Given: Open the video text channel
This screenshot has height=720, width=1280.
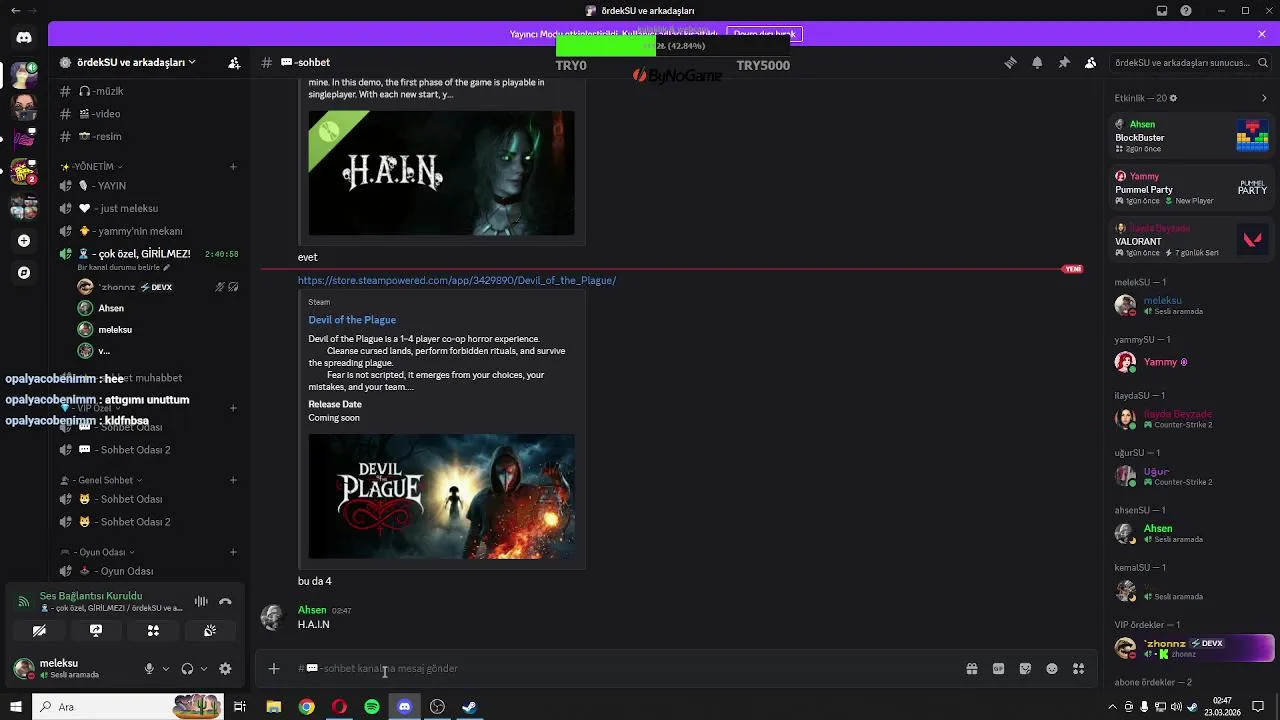Looking at the screenshot, I should 150,114.
